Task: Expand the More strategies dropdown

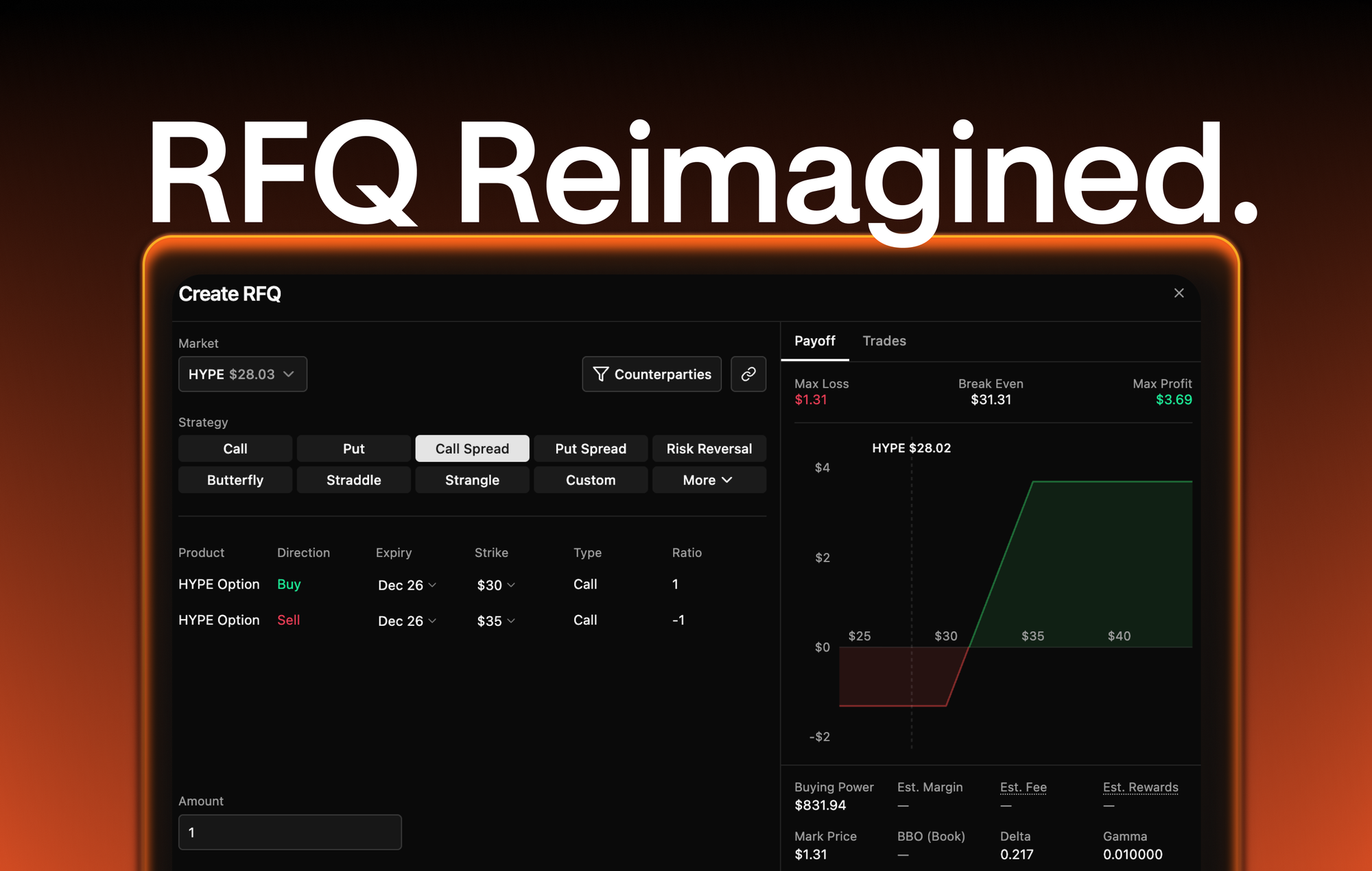Action: coord(709,480)
